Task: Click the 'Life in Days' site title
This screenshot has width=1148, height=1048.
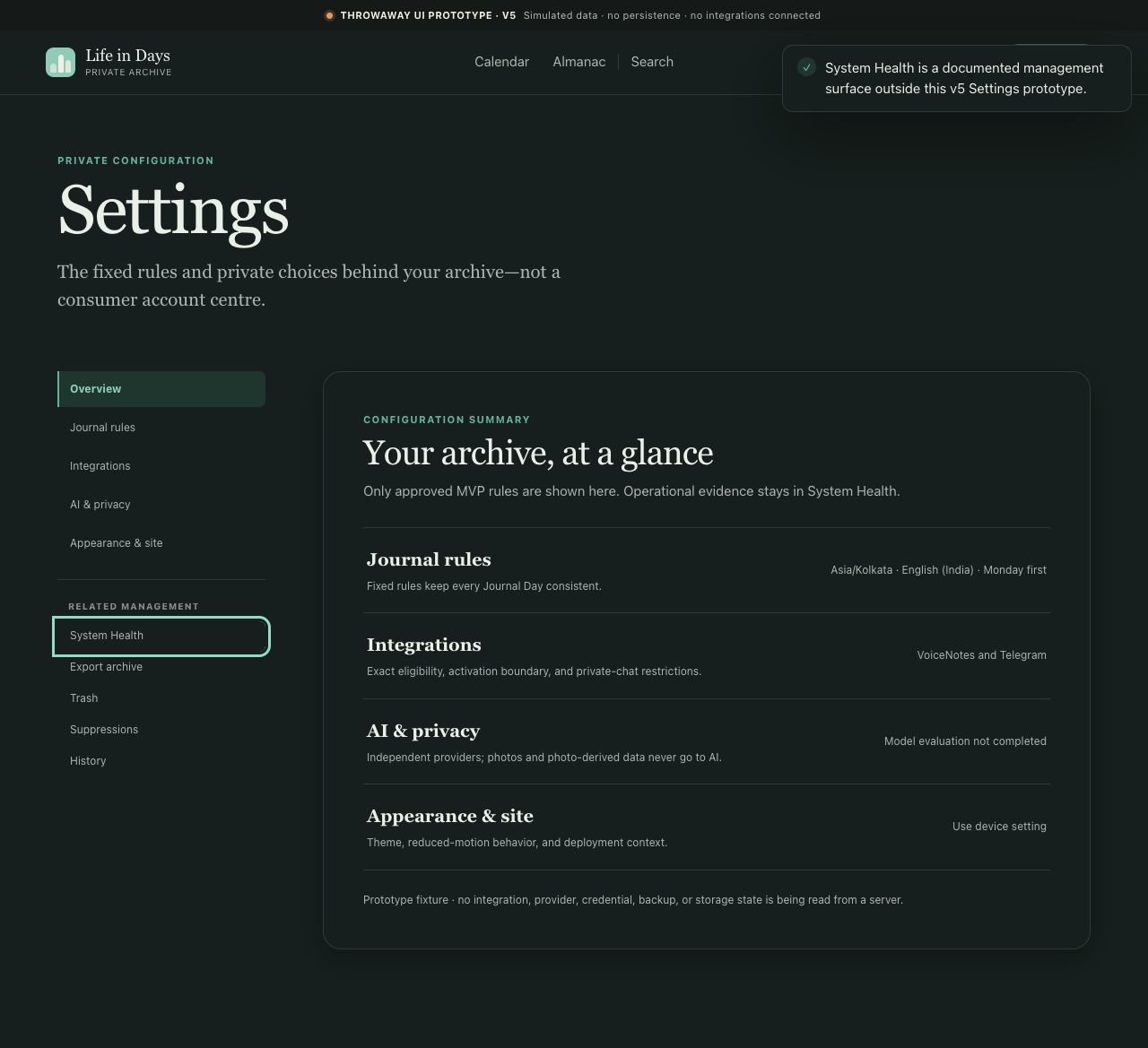Action: (127, 56)
